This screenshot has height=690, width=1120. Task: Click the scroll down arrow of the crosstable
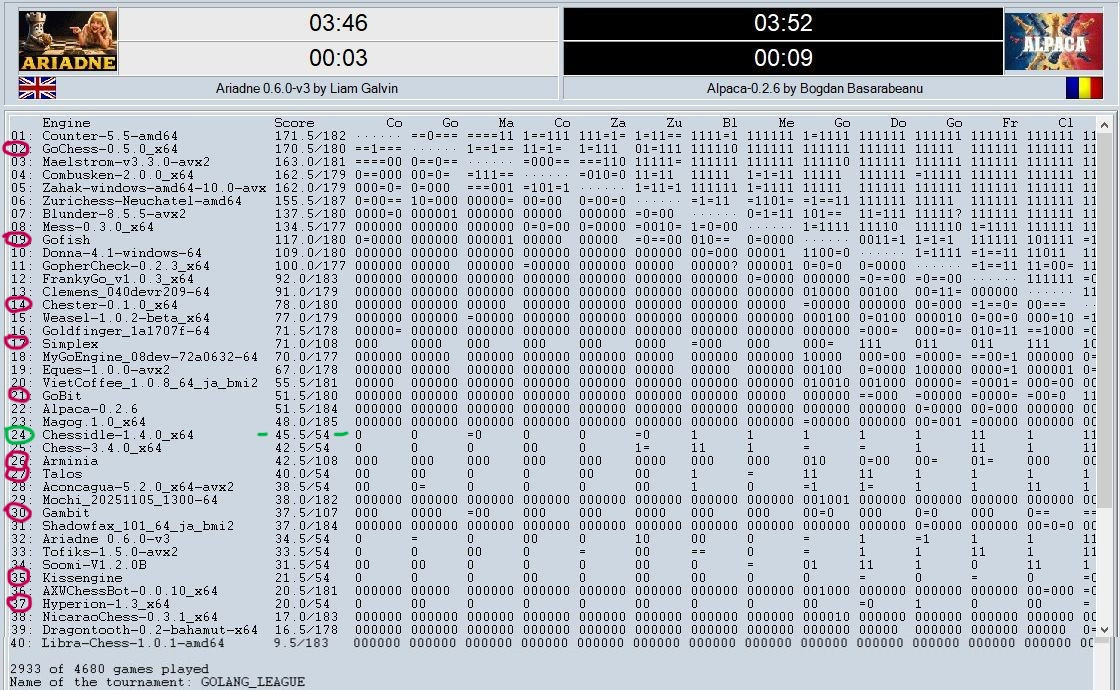1104,629
